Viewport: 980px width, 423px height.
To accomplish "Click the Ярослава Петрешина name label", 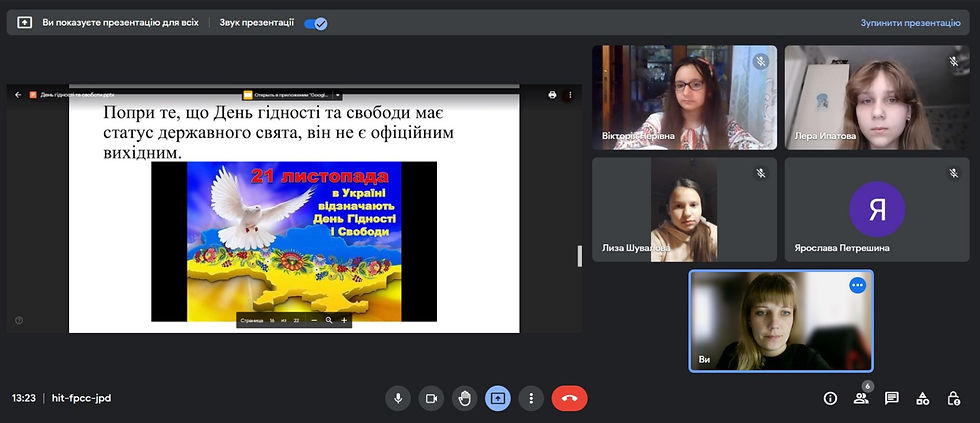I will coord(842,248).
